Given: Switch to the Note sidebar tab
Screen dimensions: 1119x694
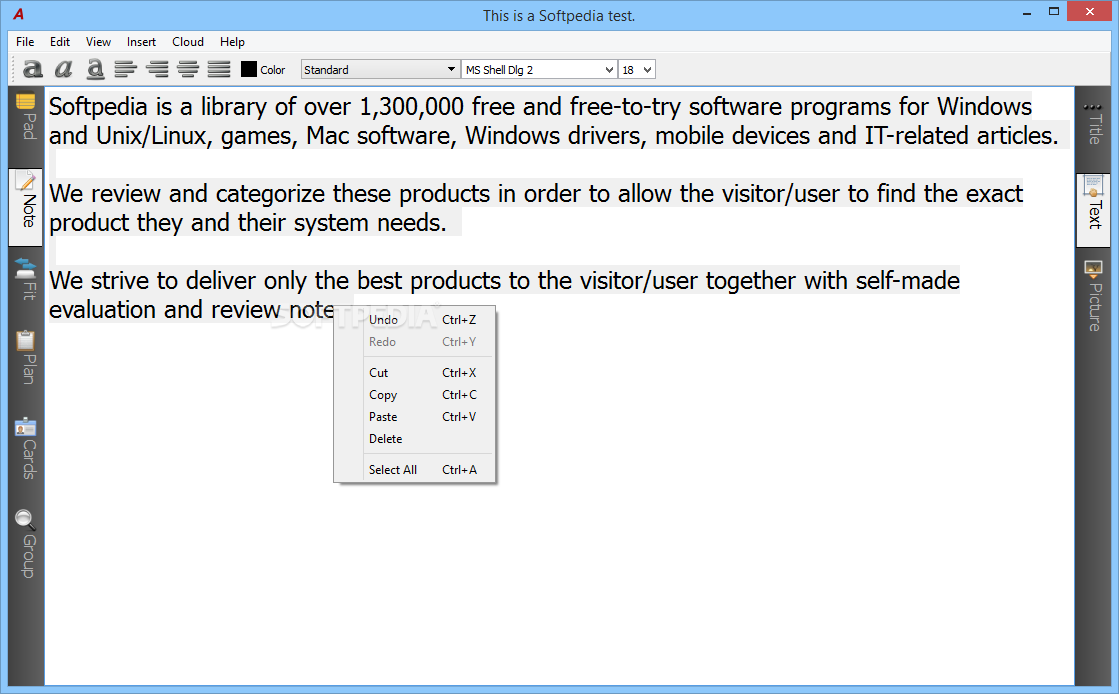Looking at the screenshot, I should 26,207.
